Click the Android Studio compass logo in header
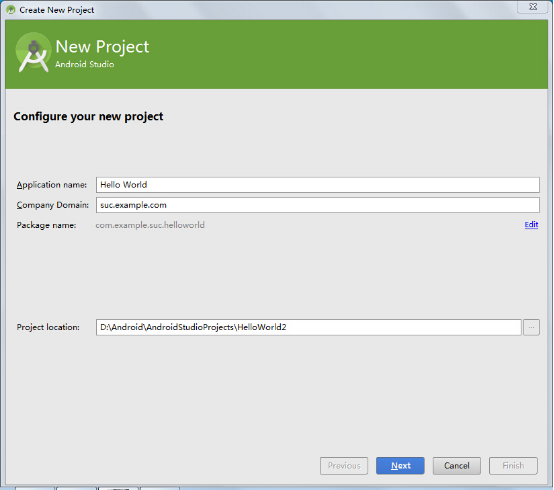The height and width of the screenshot is (490, 554). click(33, 53)
